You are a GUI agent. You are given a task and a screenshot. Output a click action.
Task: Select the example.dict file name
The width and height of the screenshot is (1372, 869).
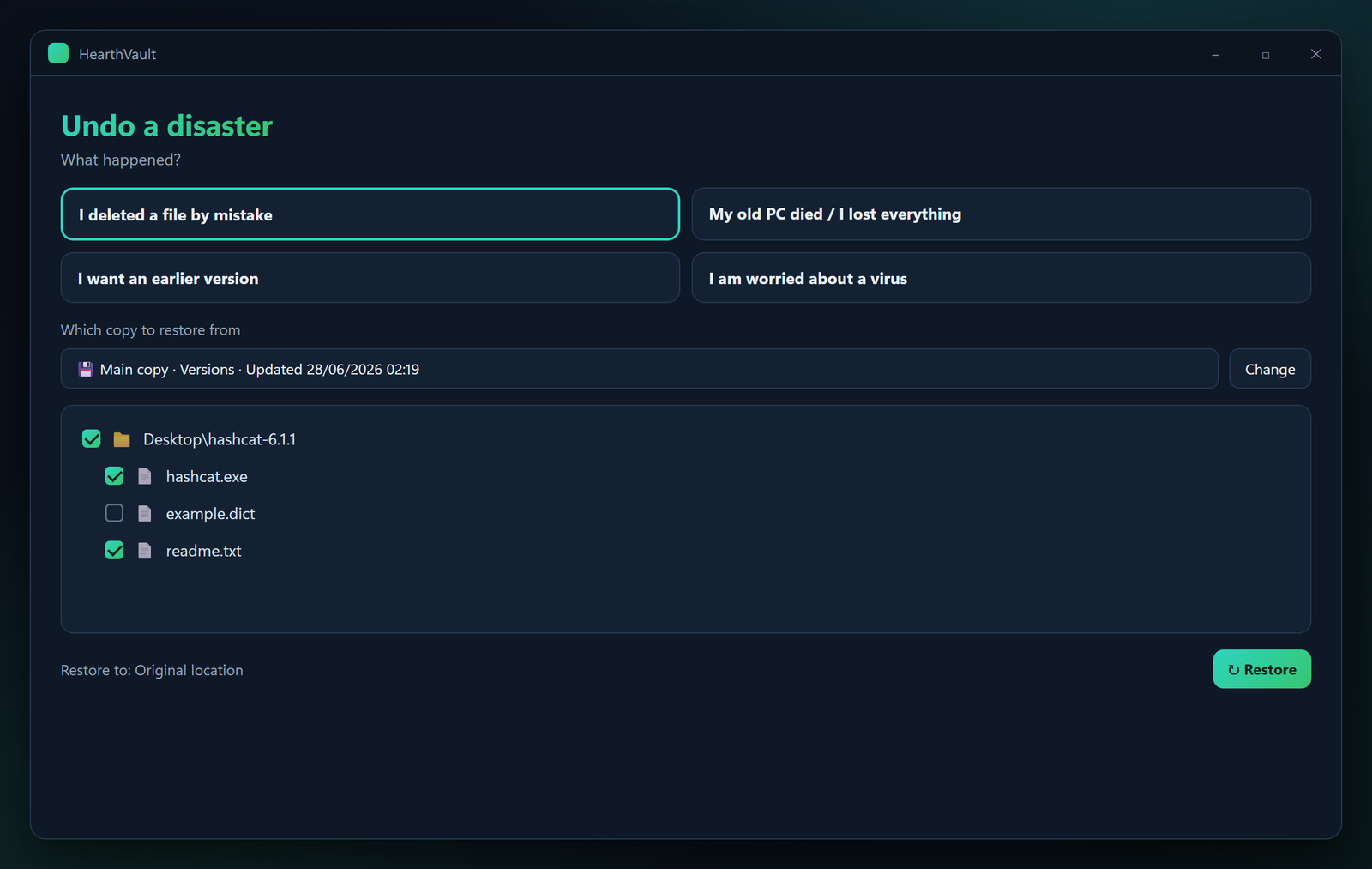(x=211, y=514)
